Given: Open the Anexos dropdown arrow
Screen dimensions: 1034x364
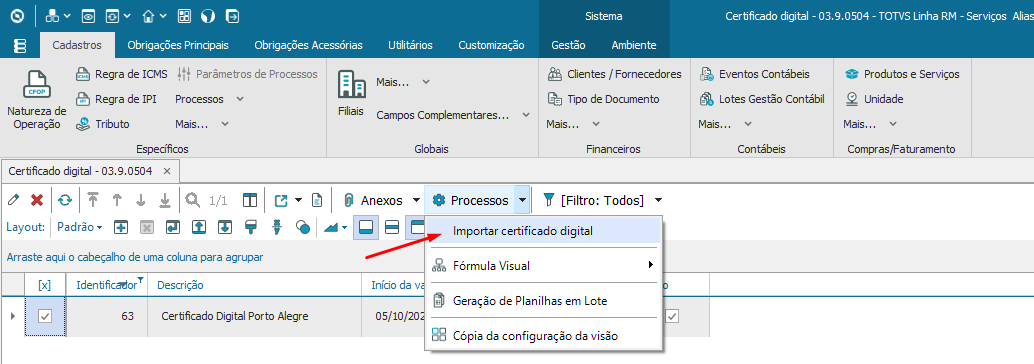Looking at the screenshot, I should [x=416, y=200].
